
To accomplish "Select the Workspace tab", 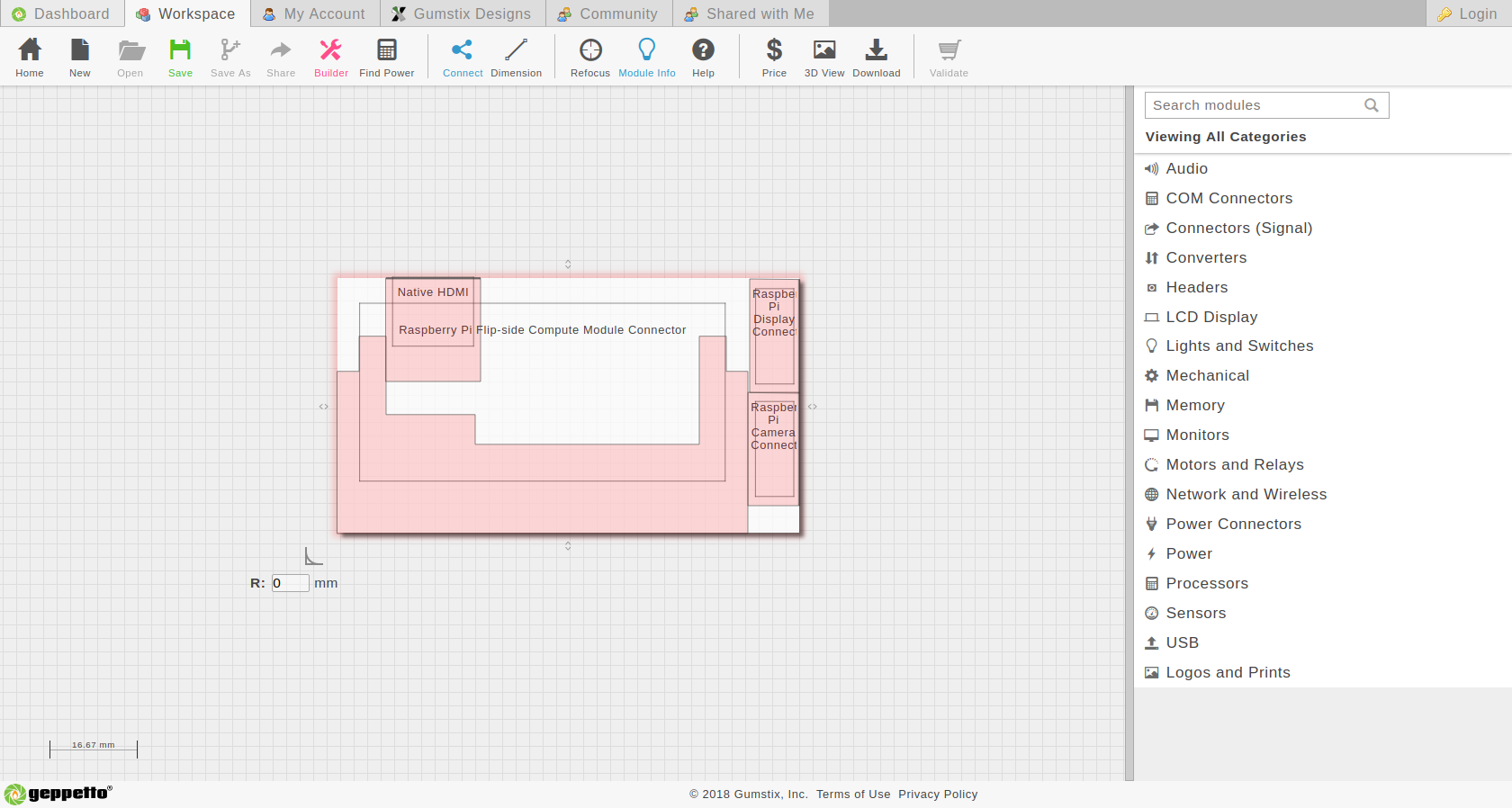I will tap(186, 13).
